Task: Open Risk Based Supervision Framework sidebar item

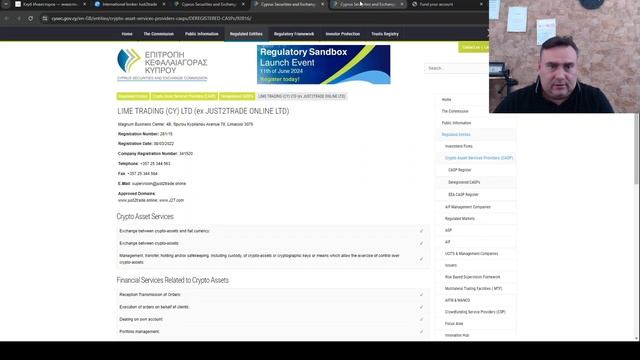Action: coord(473,277)
